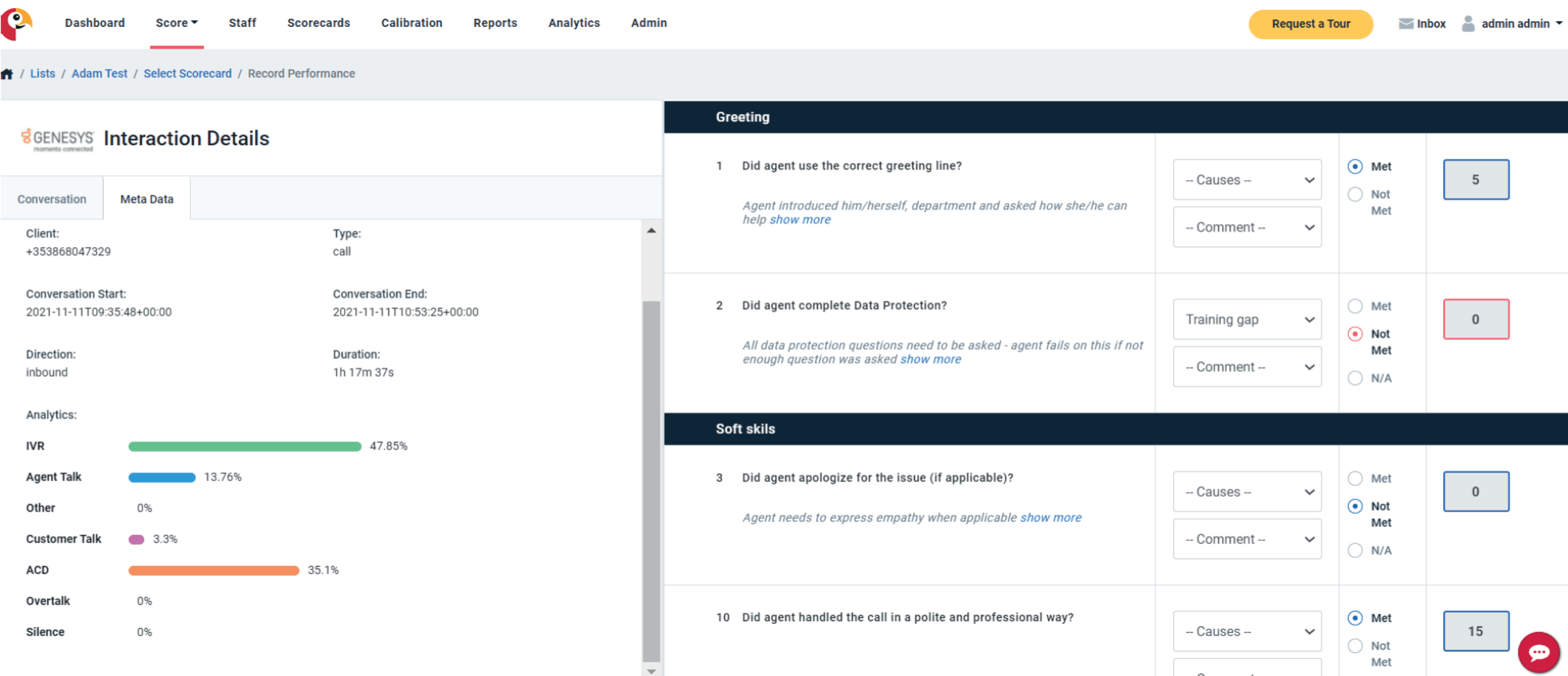Toggle Met radio button for question 1
This screenshot has height=676, width=1568.
[x=1356, y=166]
